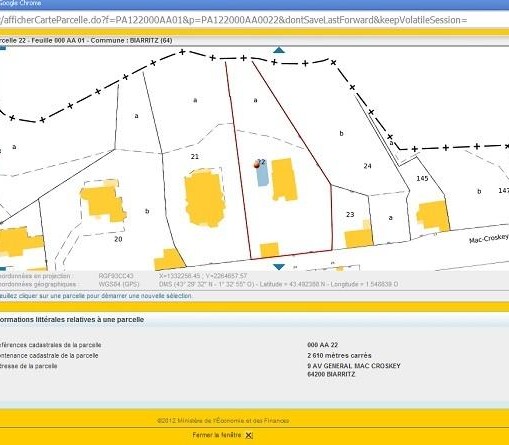Select parcel number 24 on the map

click(367, 166)
